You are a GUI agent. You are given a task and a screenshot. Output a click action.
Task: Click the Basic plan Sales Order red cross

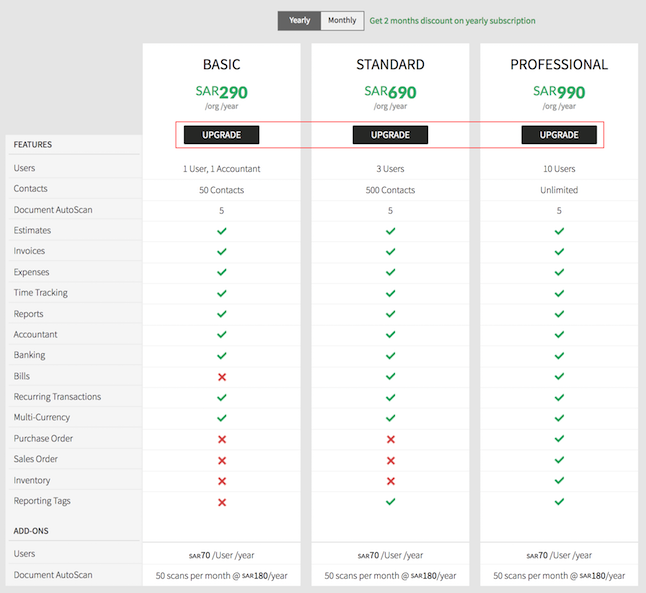[x=222, y=460]
